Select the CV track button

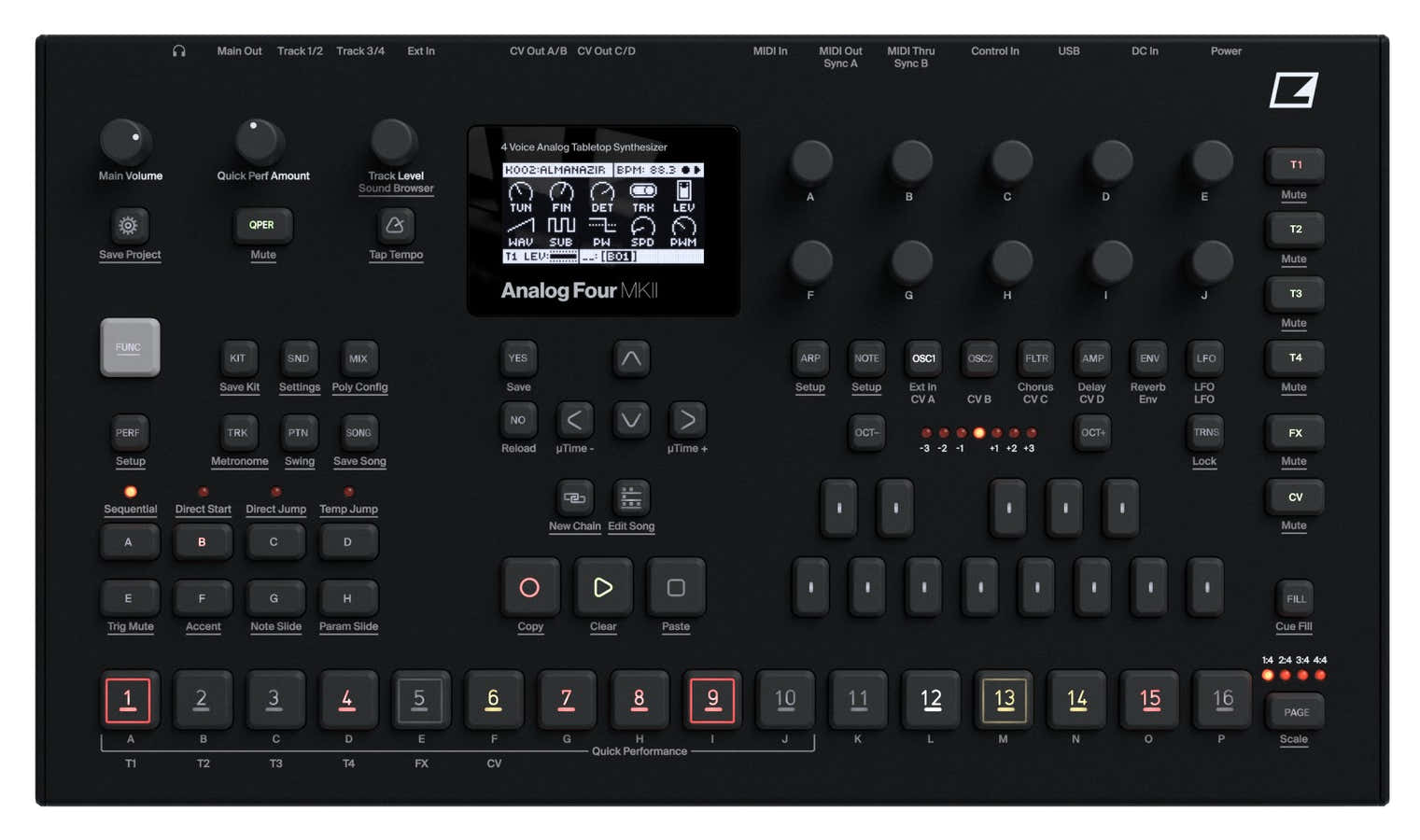tap(1295, 497)
